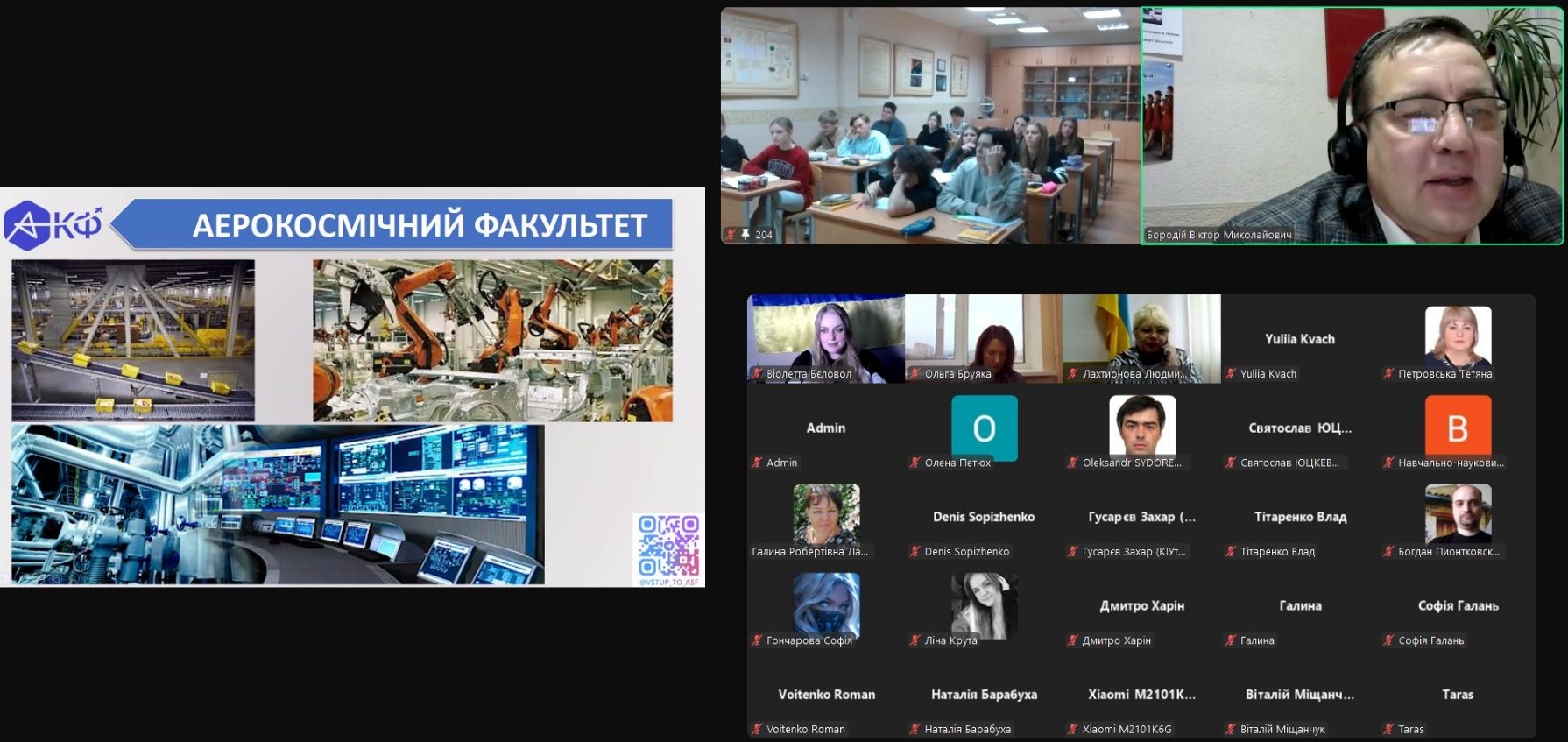
Task: Click the Аерокосмічний факультет slide title banner
Action: pos(419,225)
